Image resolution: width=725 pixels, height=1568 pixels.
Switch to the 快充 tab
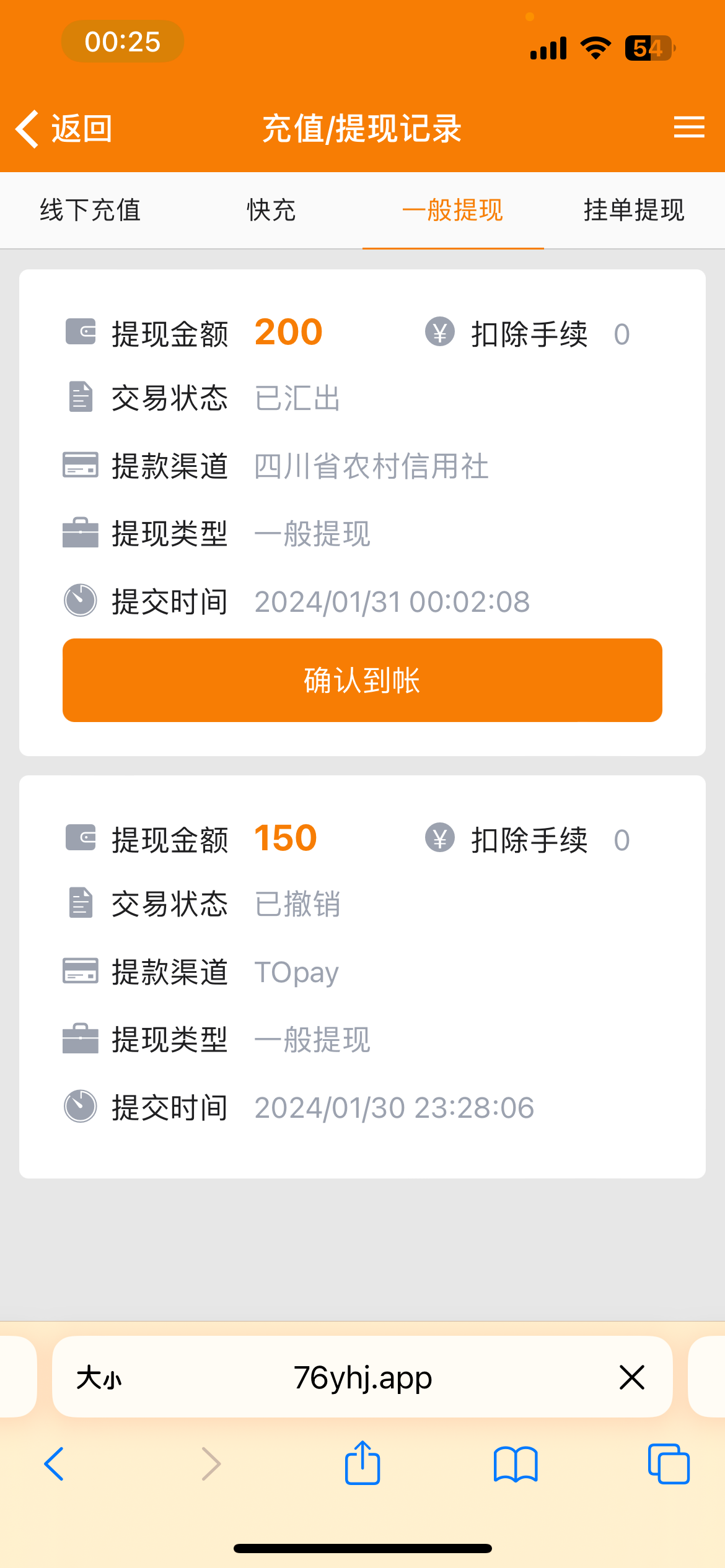tap(271, 210)
